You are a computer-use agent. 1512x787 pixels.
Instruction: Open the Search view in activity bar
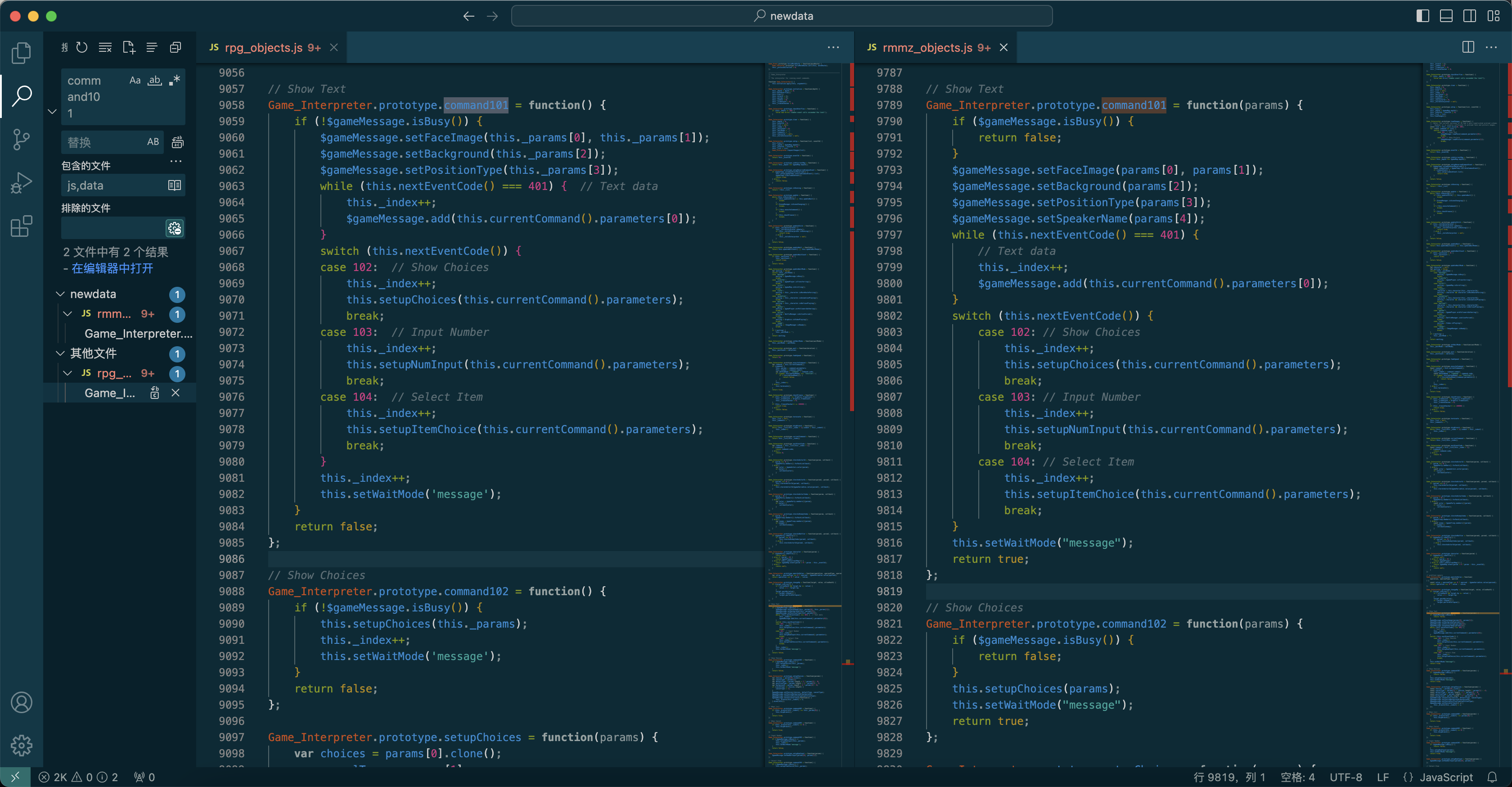[x=21, y=96]
